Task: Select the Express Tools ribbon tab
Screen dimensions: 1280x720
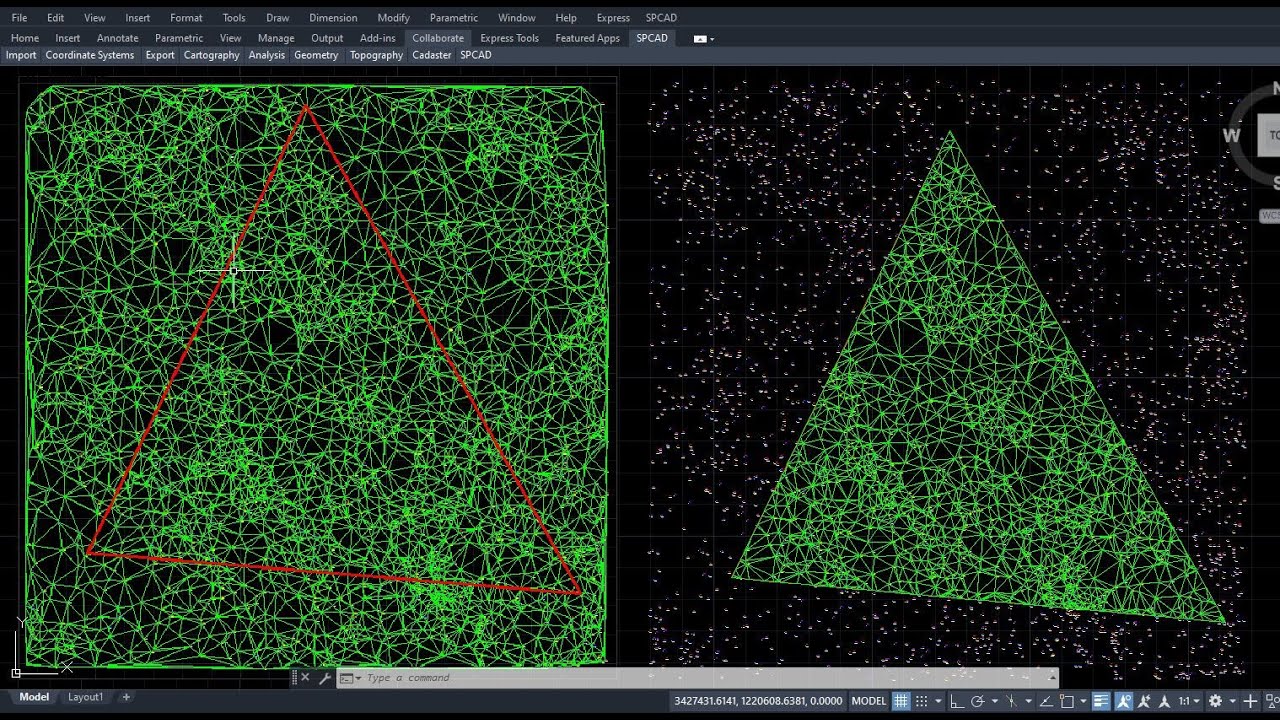Action: point(509,38)
